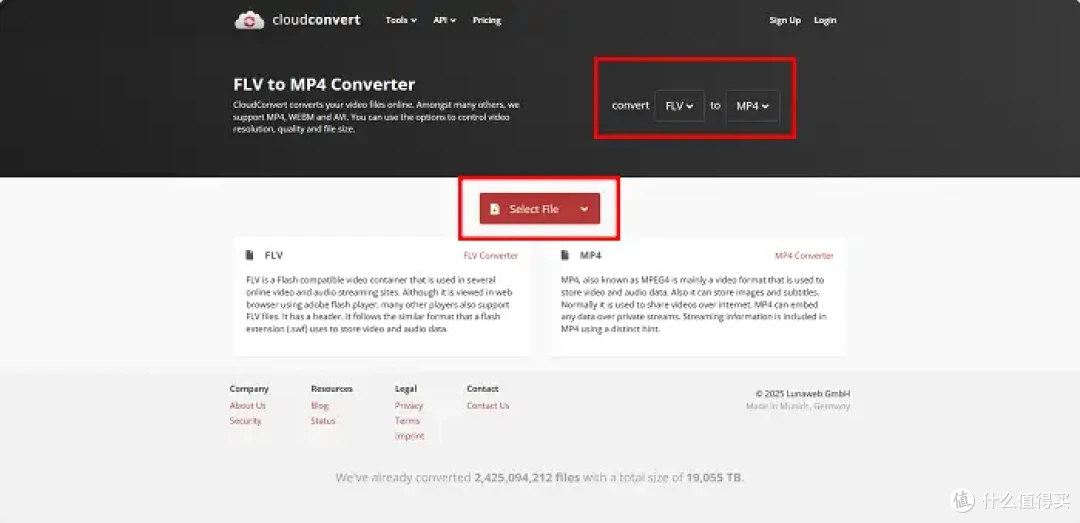Open the Terms footer link
Viewport: 1080px width, 523px height.
coord(407,421)
